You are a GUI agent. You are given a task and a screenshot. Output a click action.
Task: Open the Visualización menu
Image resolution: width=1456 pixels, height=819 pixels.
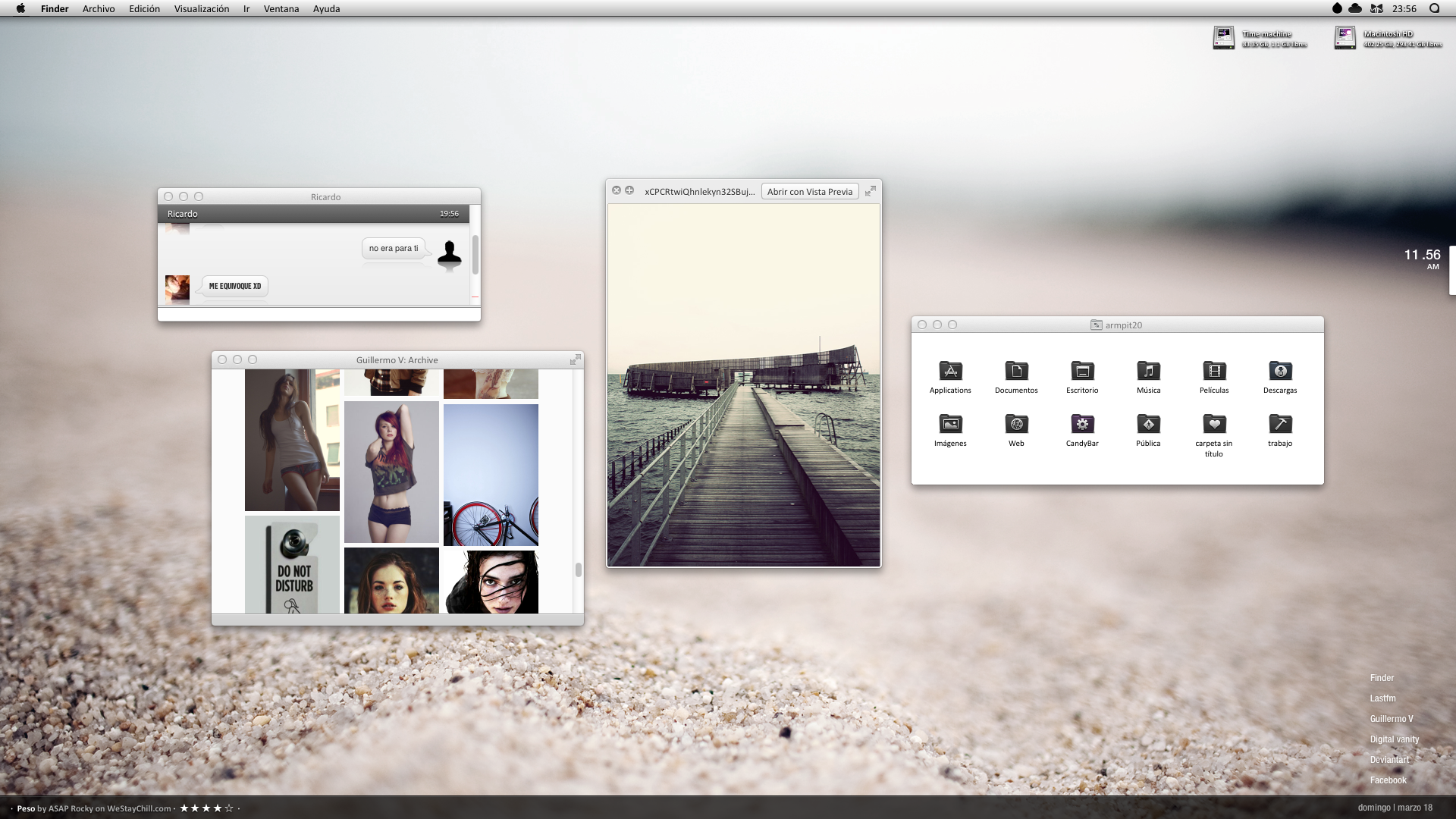pos(202,8)
